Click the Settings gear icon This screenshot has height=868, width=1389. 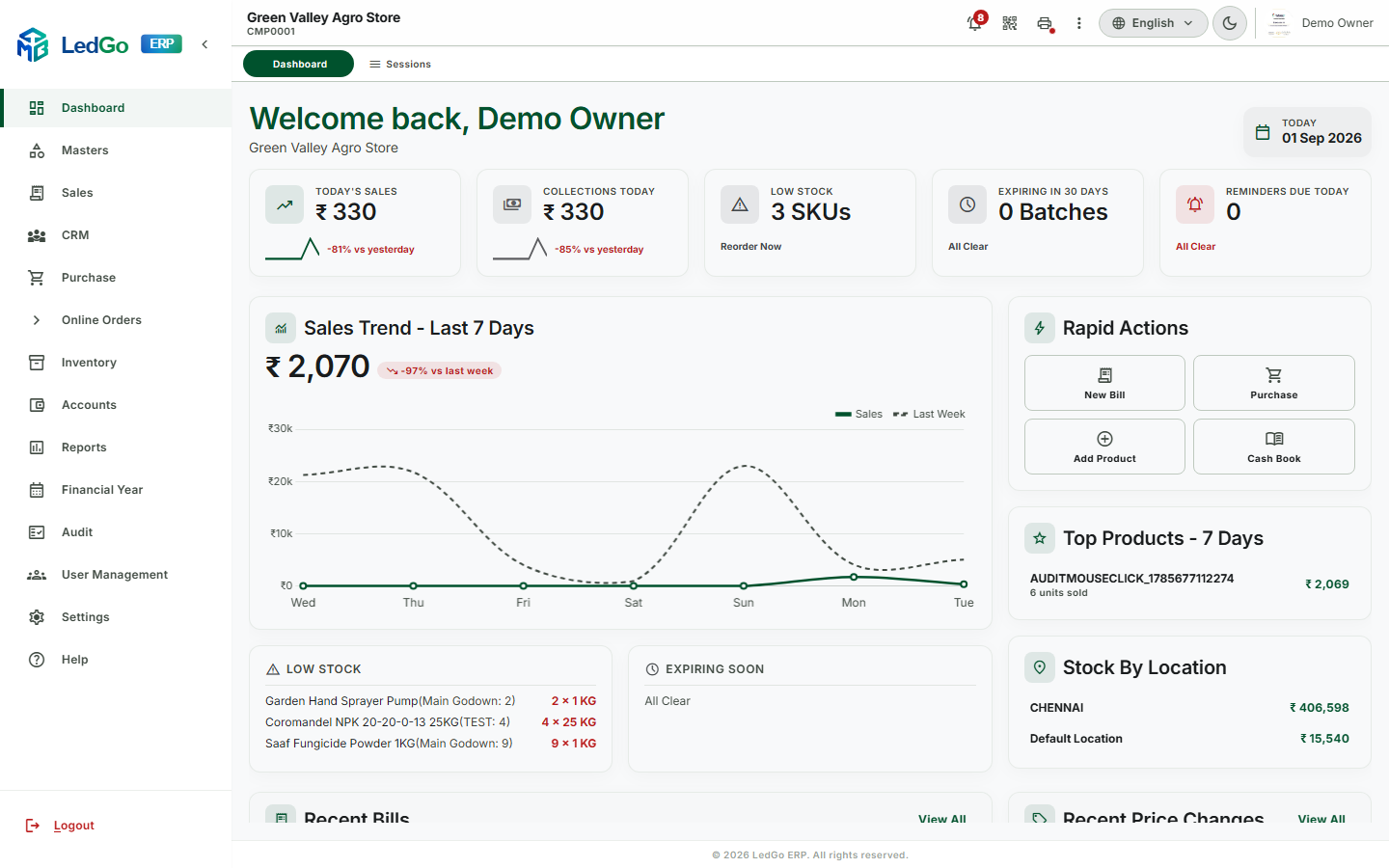pos(37,617)
